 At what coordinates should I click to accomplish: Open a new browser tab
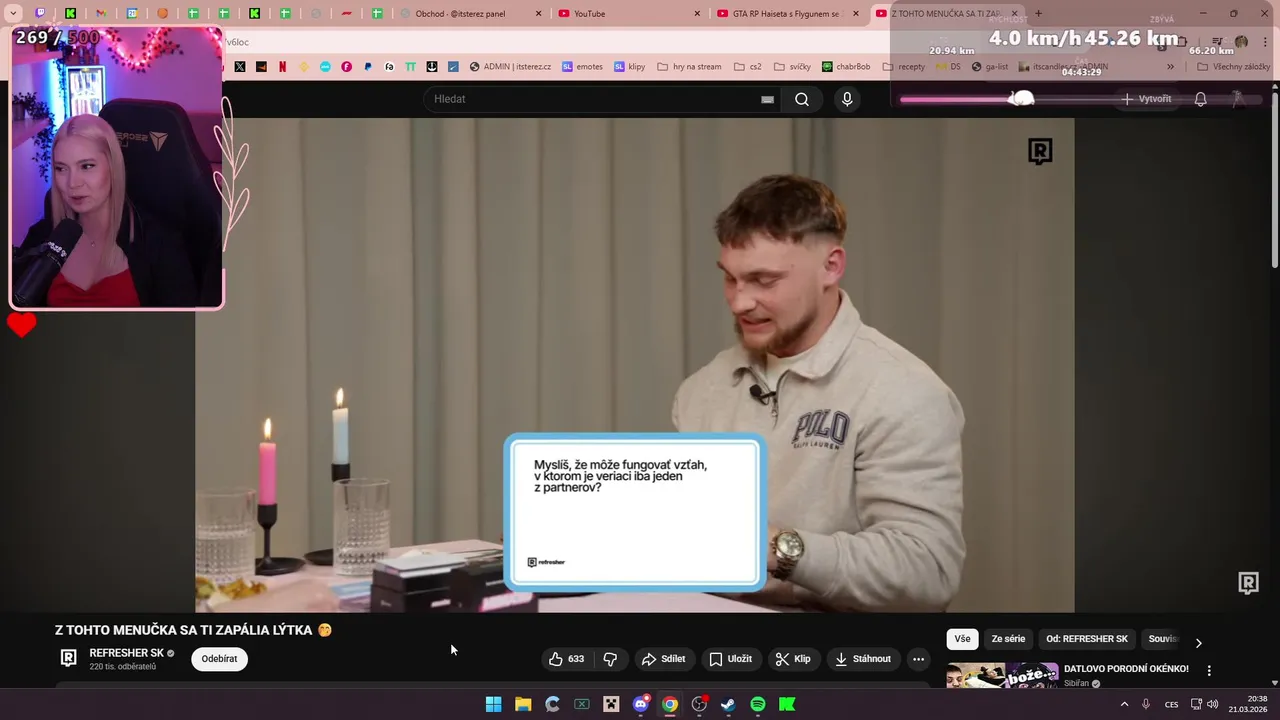click(1038, 13)
